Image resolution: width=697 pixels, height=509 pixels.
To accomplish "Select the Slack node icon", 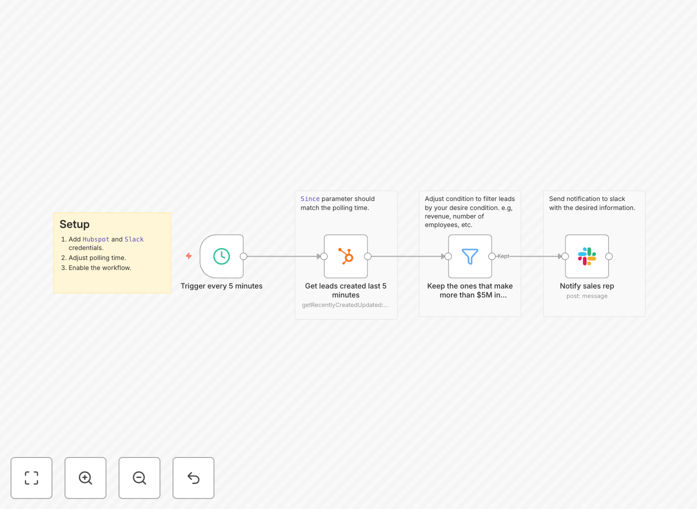I will (587, 256).
